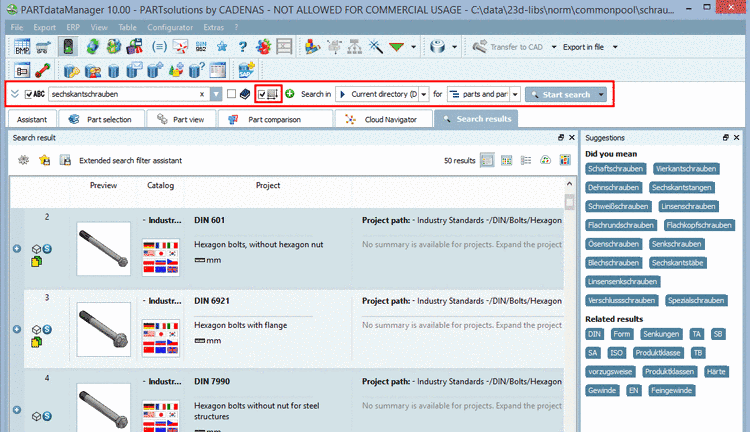Open the ERP menu

pyautogui.click(x=73, y=27)
